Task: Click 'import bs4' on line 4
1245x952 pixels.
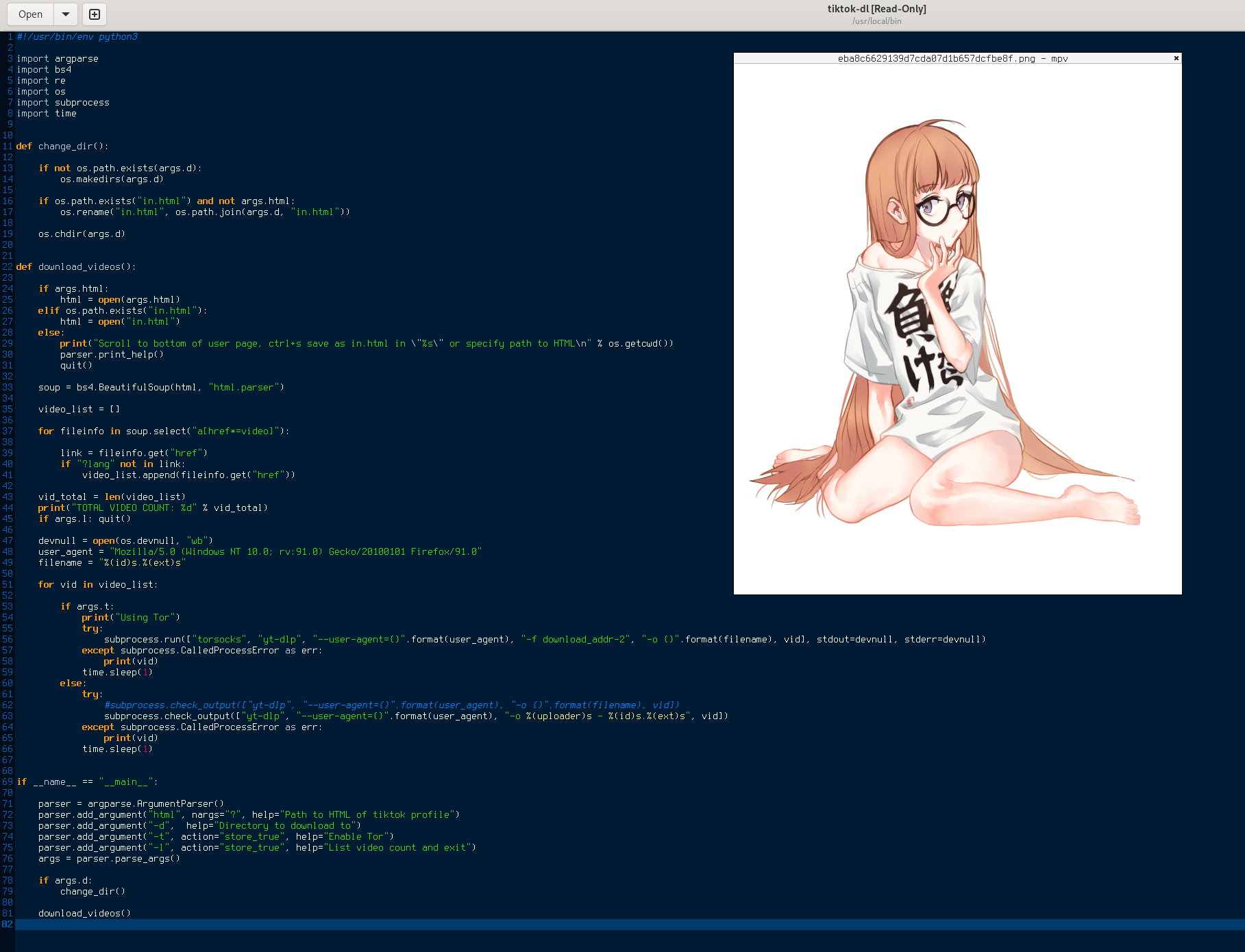Action: pyautogui.click(x=44, y=70)
